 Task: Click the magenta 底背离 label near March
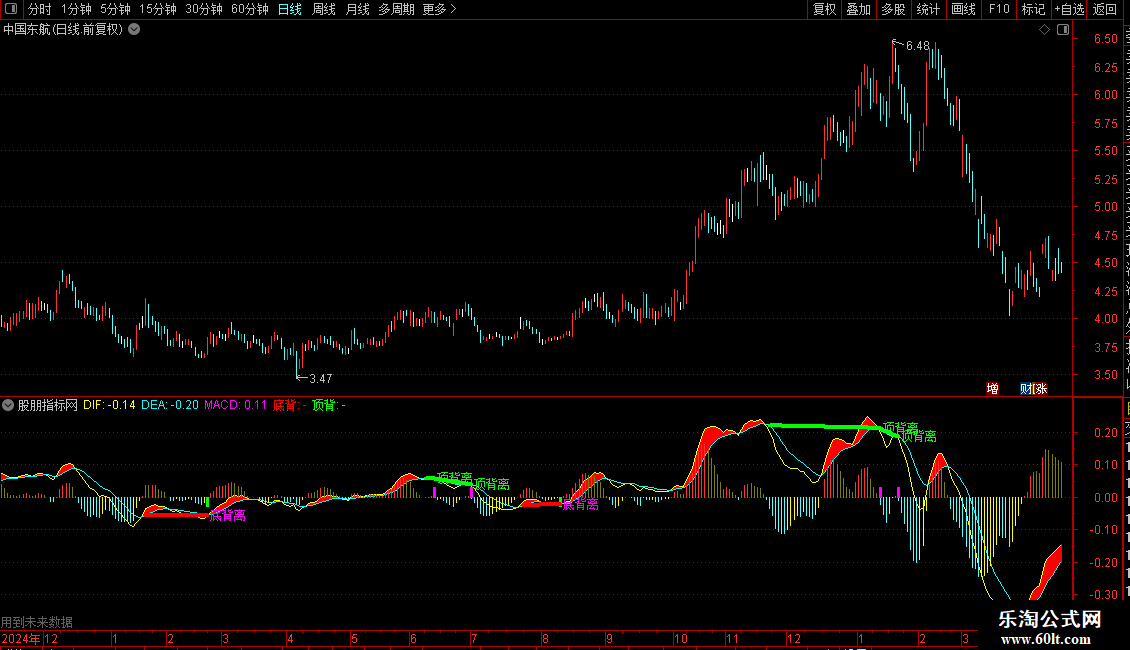(x=228, y=515)
